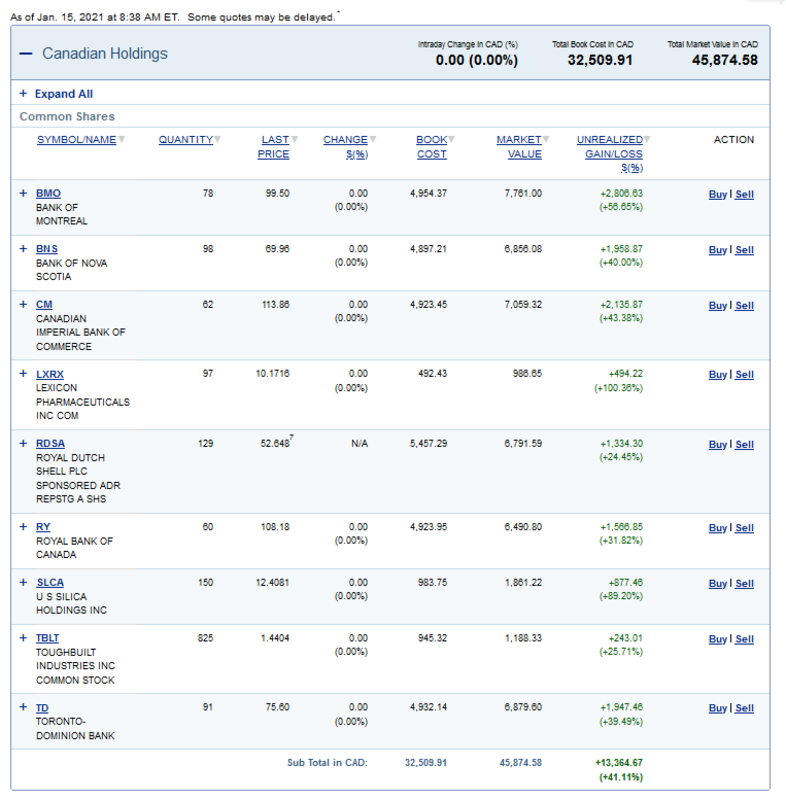This screenshot has height=800, width=786.
Task: Click Sell in the SLCA row
Action: point(744,584)
